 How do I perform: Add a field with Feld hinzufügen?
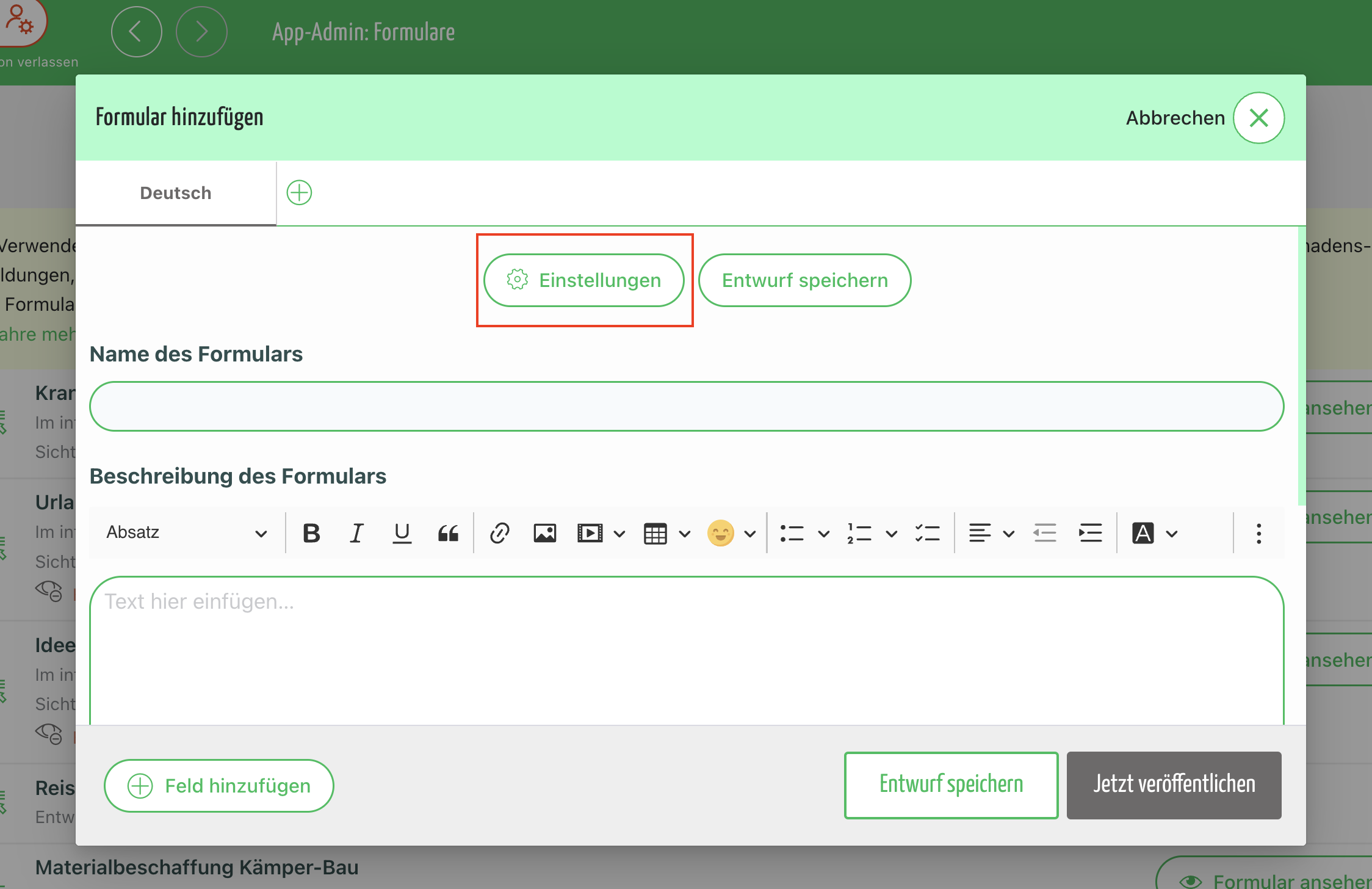click(218, 786)
